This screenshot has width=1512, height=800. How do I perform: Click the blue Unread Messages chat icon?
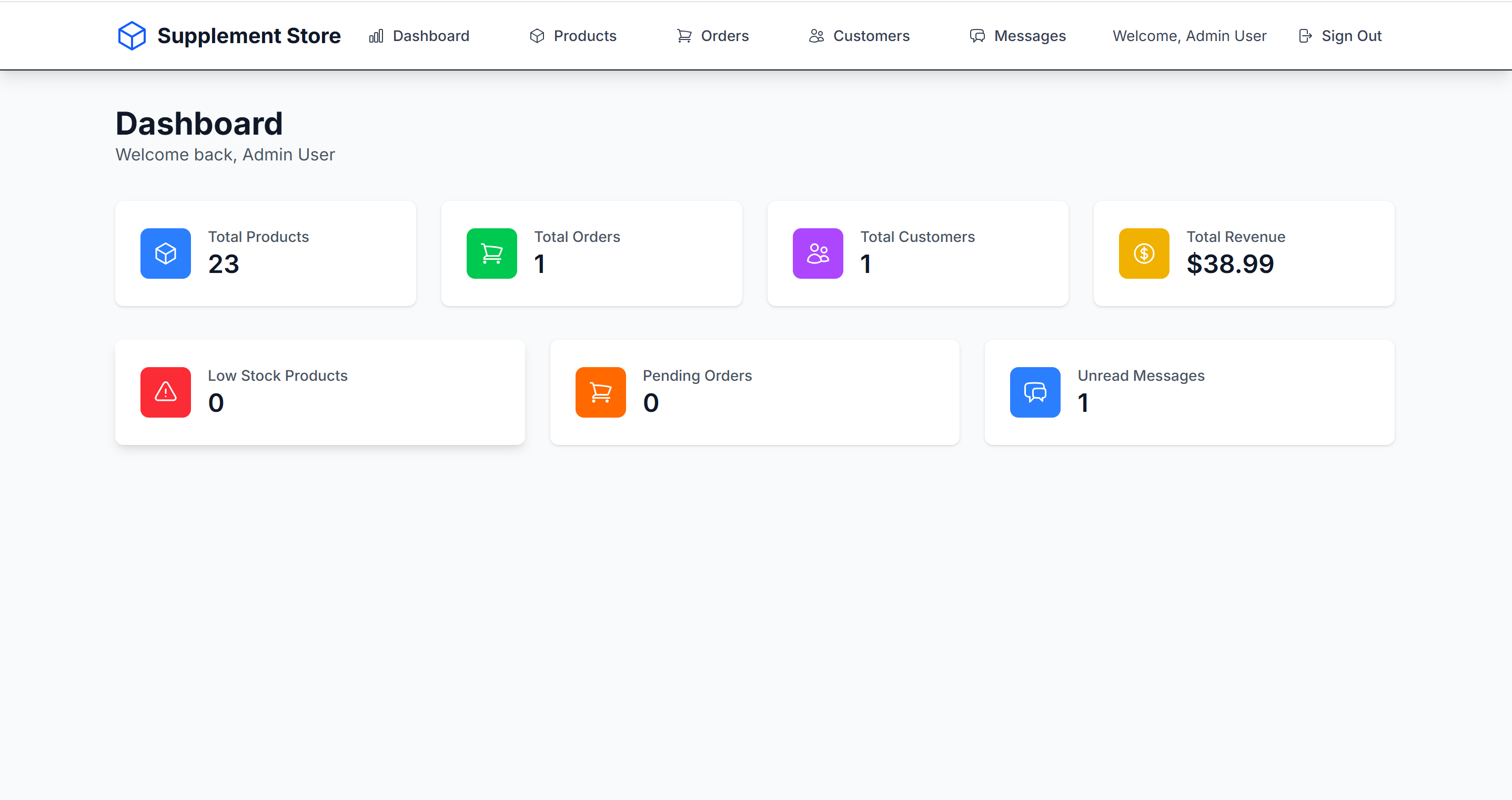[x=1035, y=392]
